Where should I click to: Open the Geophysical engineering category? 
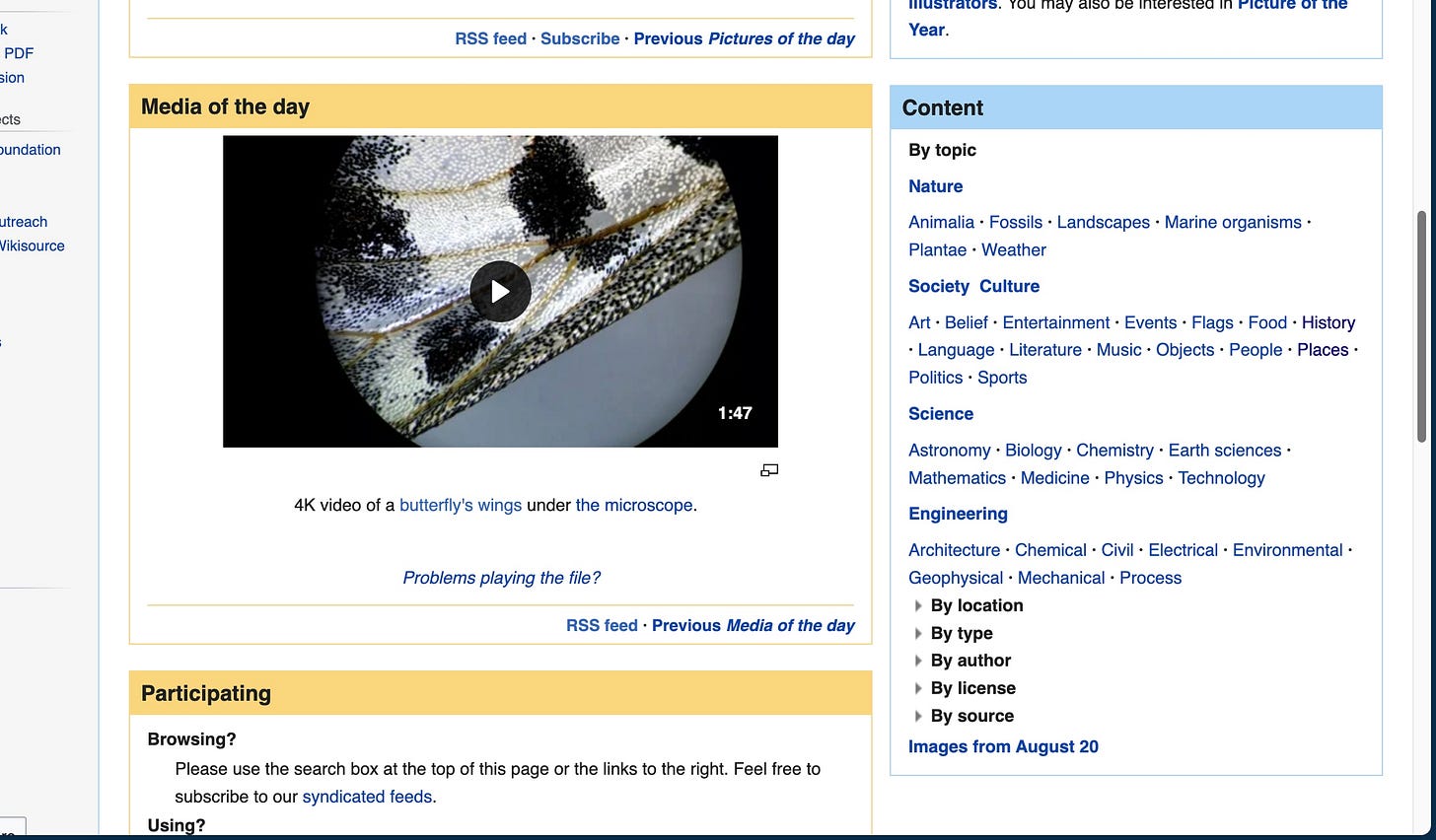pos(956,578)
